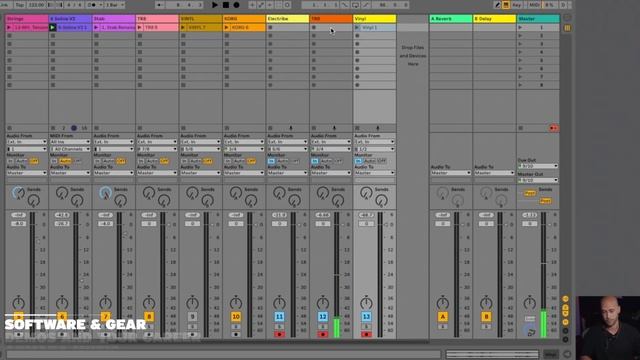
Task: Open Electribe input channel dropdown
Action: click(287, 149)
